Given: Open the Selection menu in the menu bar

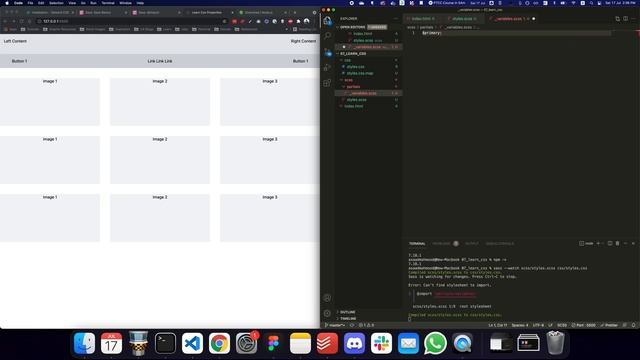Looking at the screenshot, I should [56, 3].
